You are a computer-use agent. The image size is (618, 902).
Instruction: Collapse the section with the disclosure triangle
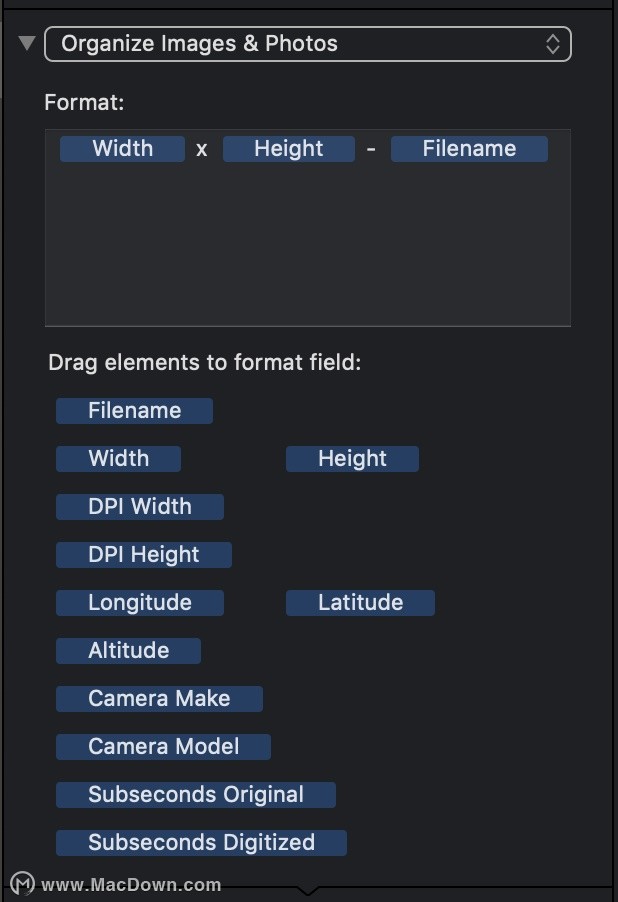(x=27, y=43)
